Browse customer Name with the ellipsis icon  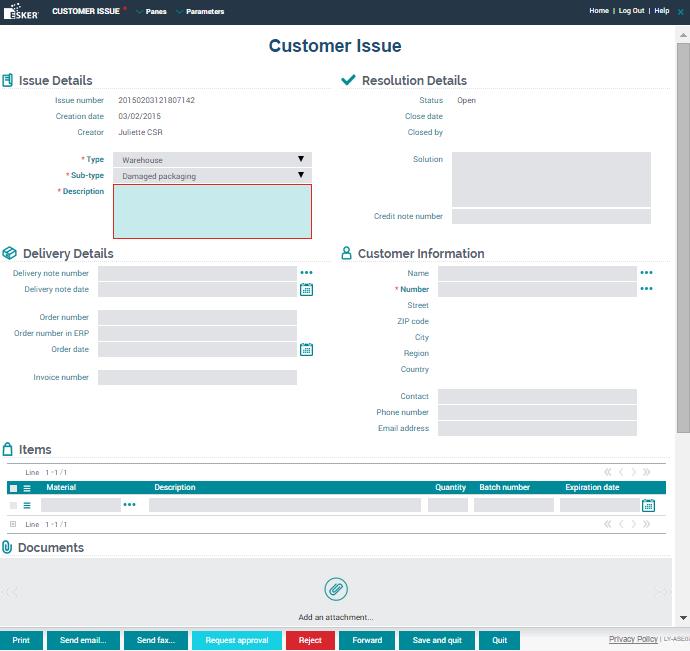tap(646, 273)
